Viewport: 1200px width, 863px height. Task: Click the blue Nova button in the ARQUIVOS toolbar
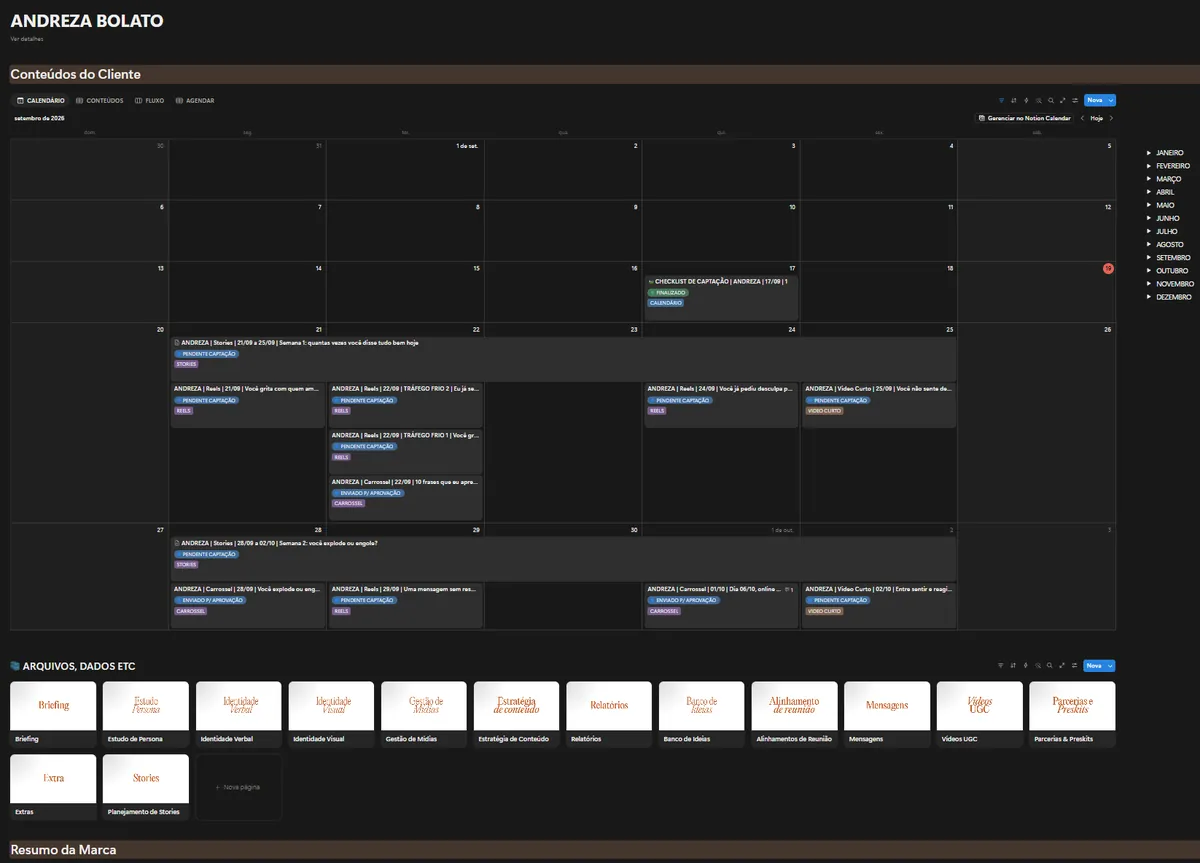(1095, 665)
